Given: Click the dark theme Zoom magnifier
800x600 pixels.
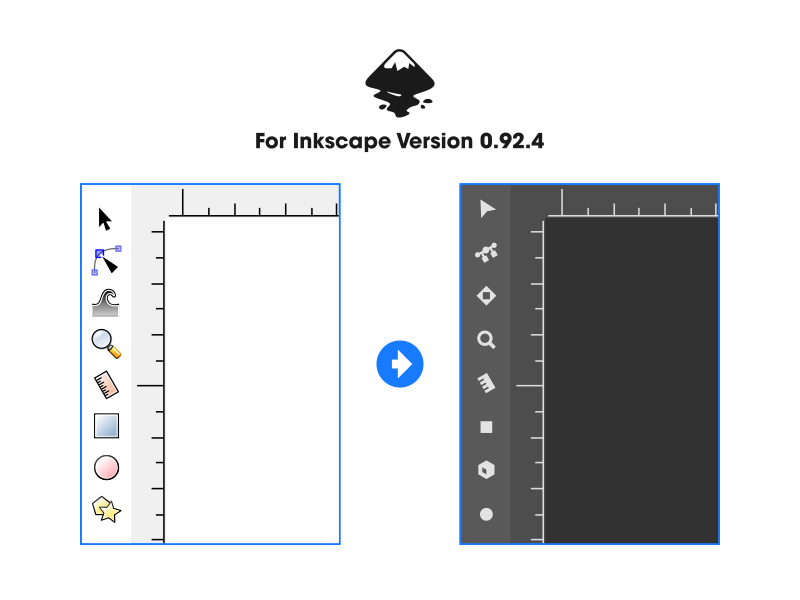Looking at the screenshot, I should click(x=486, y=340).
